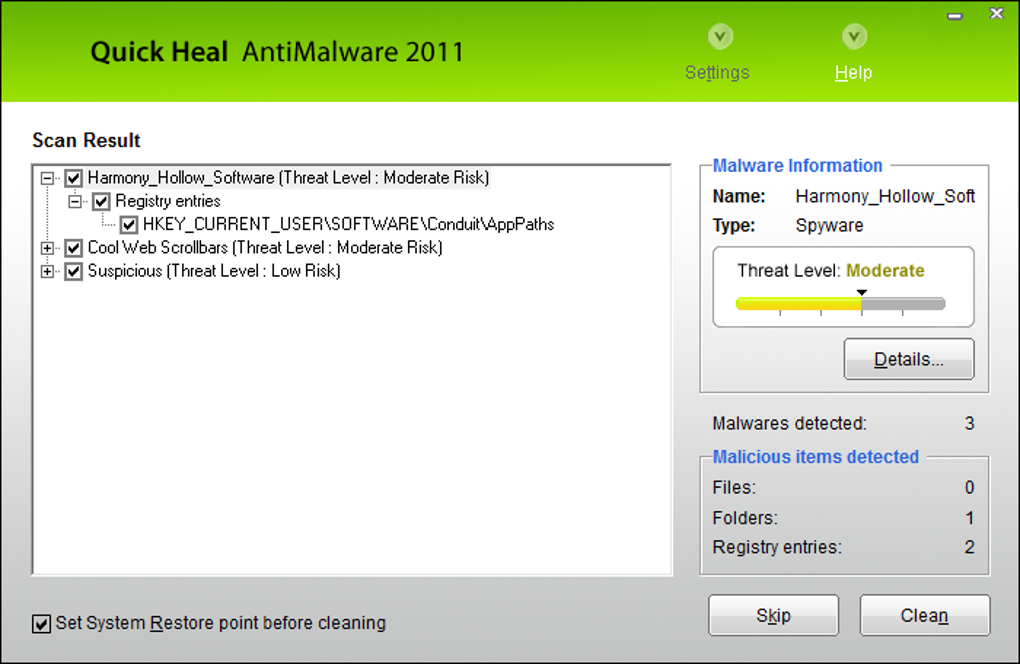Toggle Set System Restore point before cleaning

[x=41, y=624]
